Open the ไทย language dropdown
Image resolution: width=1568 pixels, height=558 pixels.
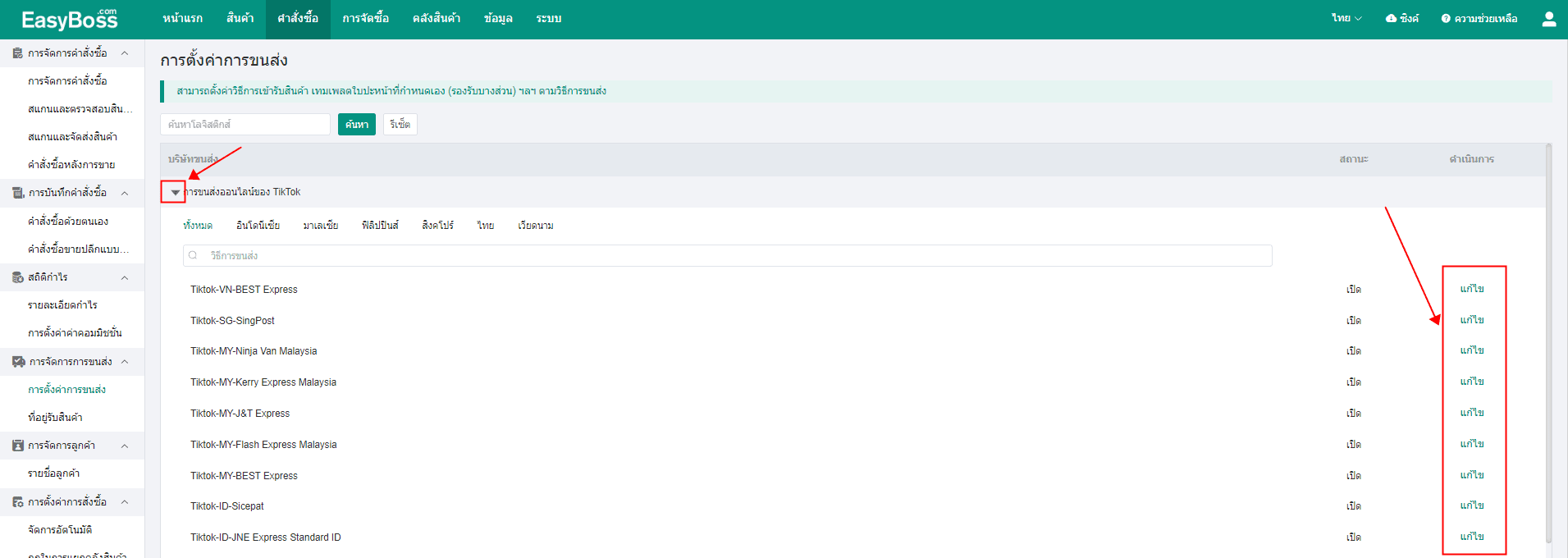1346,18
